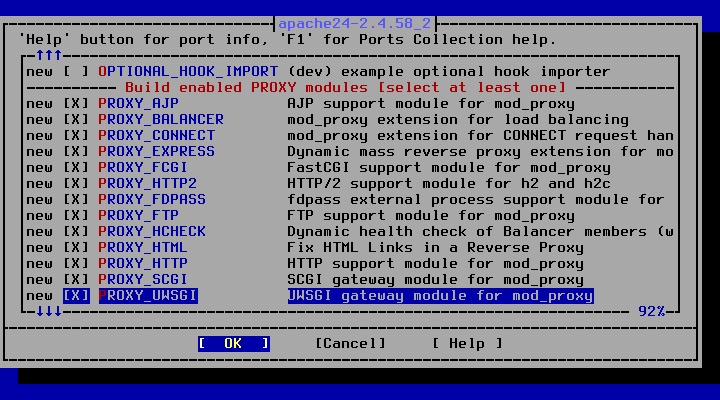
Task: Click the up arrows scroll indicator
Action: (49, 56)
